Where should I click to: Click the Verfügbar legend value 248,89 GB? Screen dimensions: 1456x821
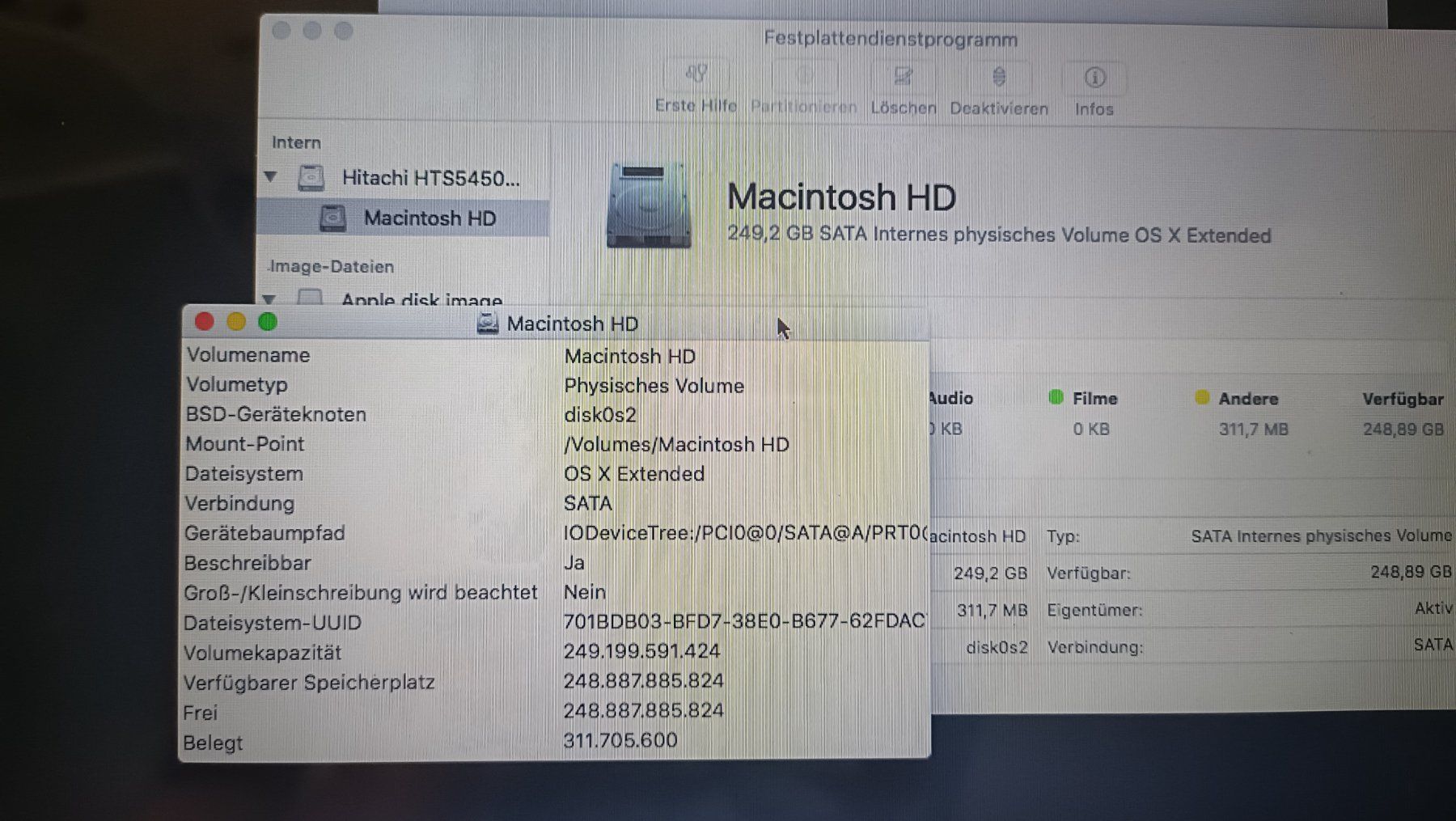1403,430
